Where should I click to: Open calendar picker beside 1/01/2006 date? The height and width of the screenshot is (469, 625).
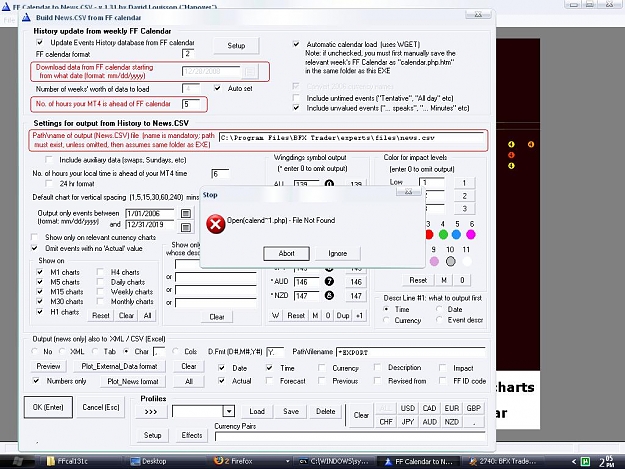186,214
